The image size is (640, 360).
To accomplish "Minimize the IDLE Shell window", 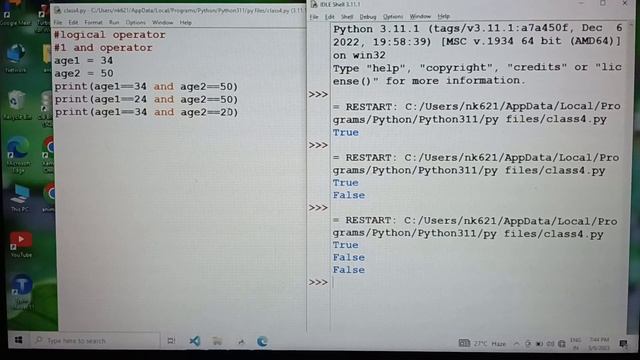I will 581,4.
